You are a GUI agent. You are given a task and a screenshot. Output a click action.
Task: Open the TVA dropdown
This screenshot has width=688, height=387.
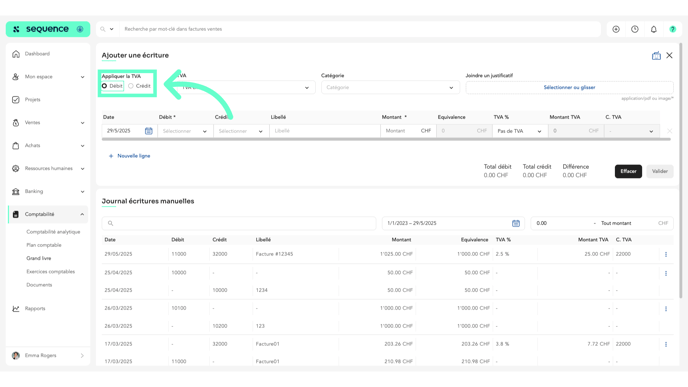pos(246,87)
